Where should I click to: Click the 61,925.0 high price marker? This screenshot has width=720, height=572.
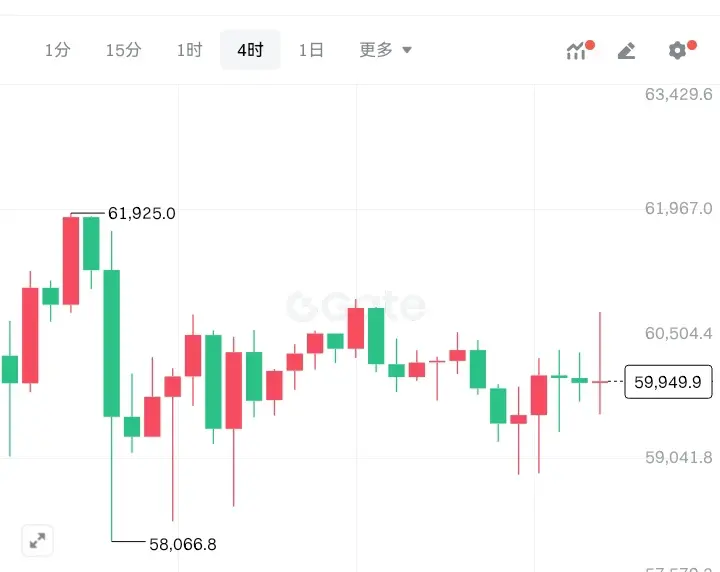(x=141, y=213)
